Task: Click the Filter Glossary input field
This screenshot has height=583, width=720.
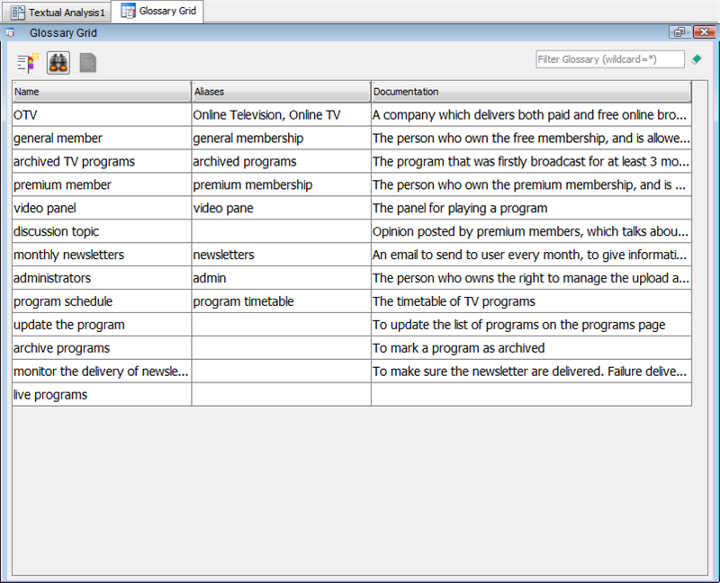Action: tap(610, 59)
